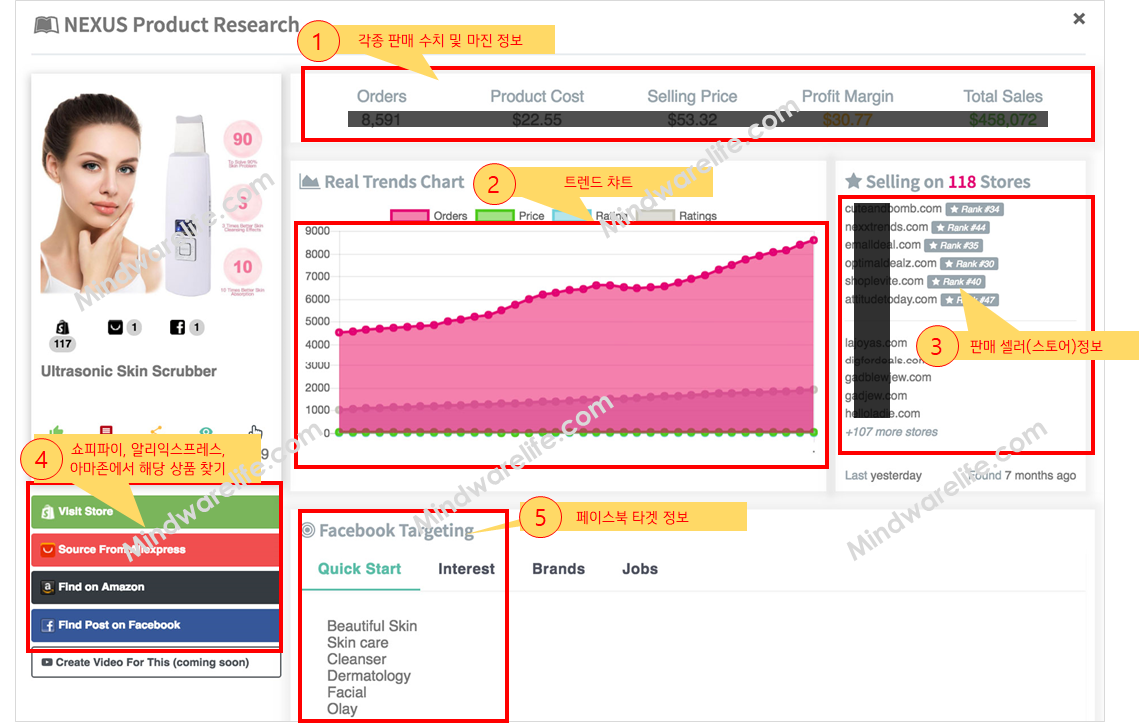Click Source From Aliexpress button
The image size is (1139, 723).
coord(155,549)
